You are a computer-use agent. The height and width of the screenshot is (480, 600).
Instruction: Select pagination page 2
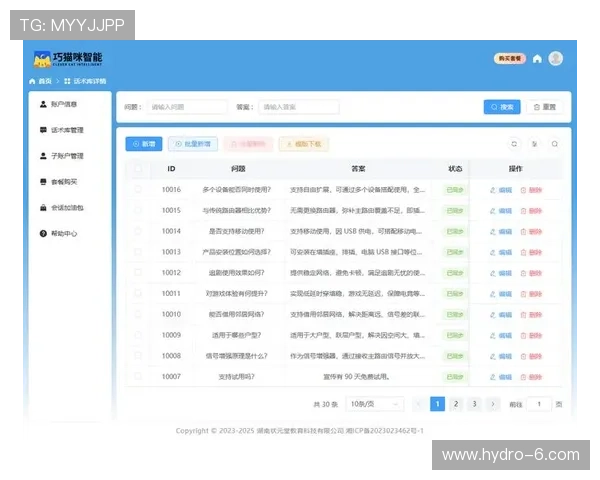[456, 404]
